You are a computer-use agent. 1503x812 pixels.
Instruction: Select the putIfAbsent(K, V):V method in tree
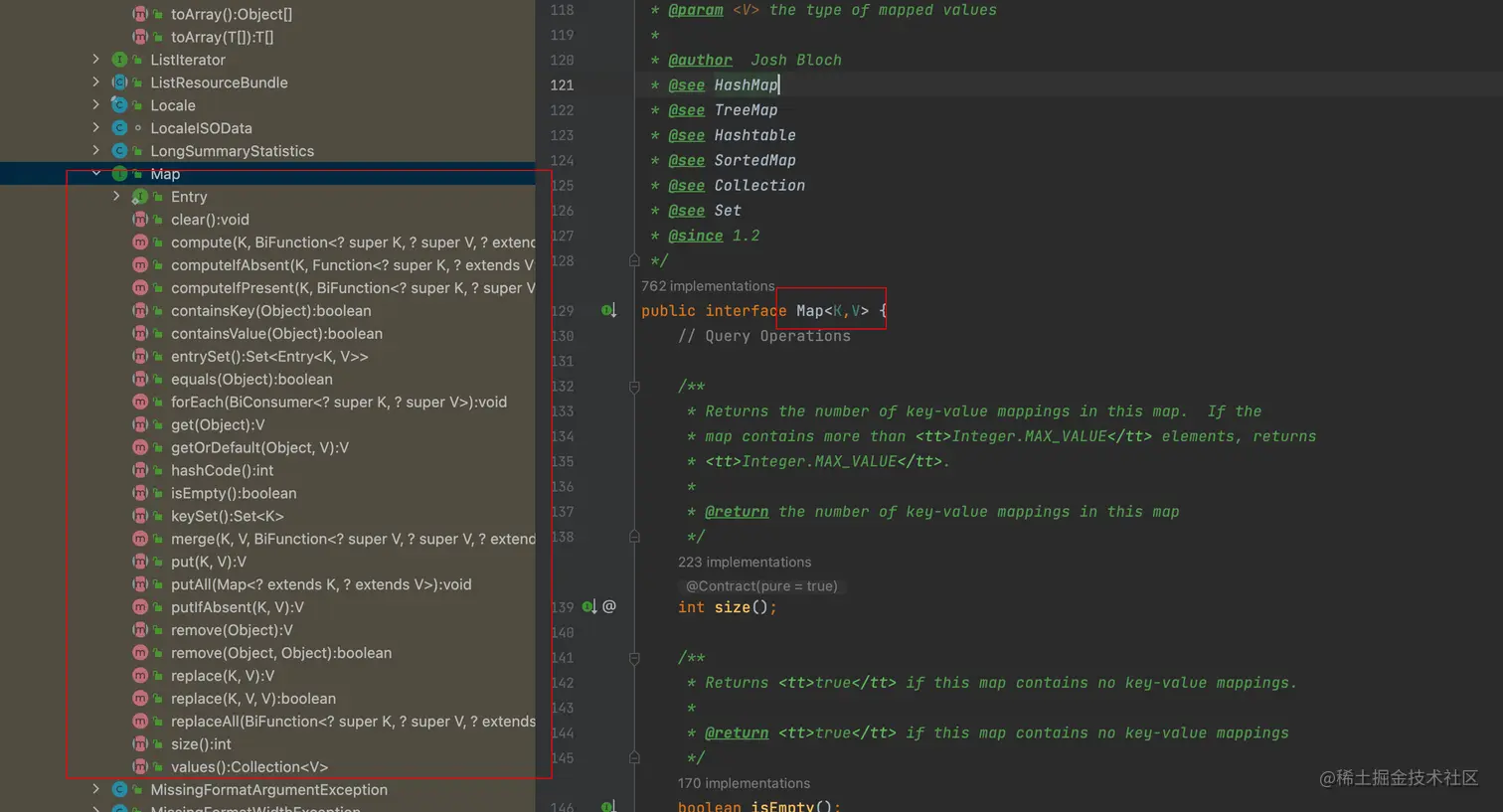click(x=238, y=607)
